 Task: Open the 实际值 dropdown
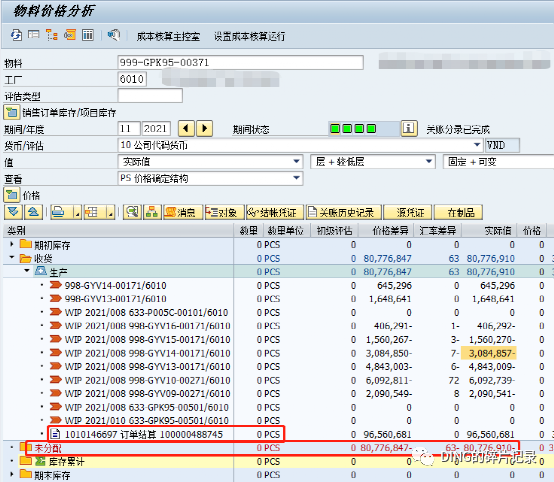296,161
